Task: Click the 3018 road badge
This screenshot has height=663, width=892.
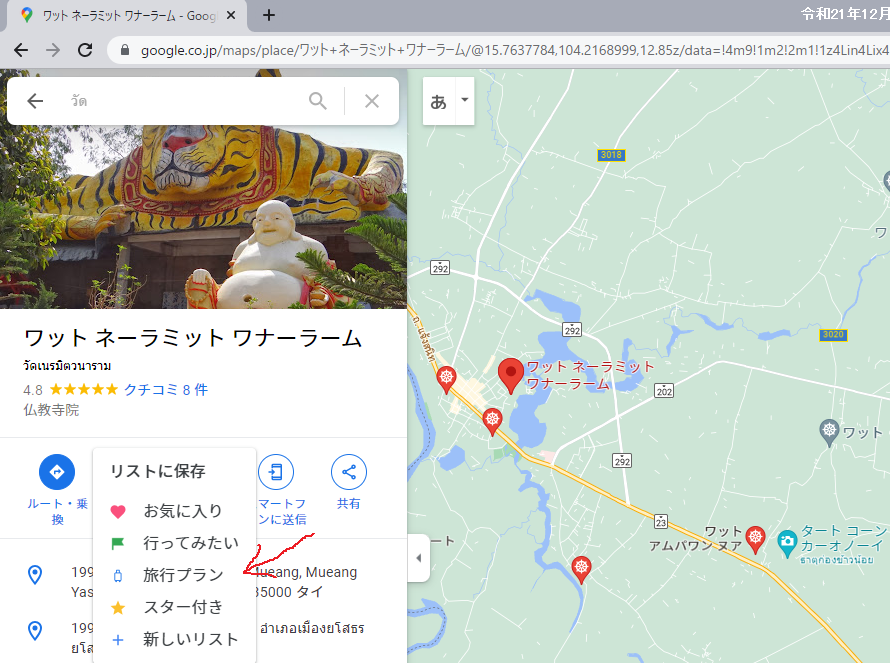Action: click(x=612, y=155)
